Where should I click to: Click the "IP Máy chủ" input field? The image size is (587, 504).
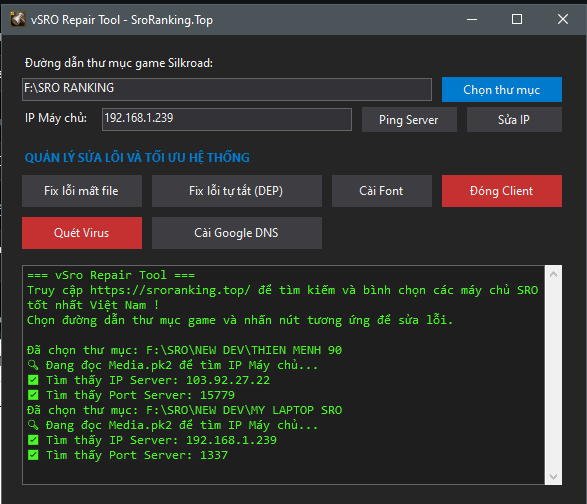[227, 119]
